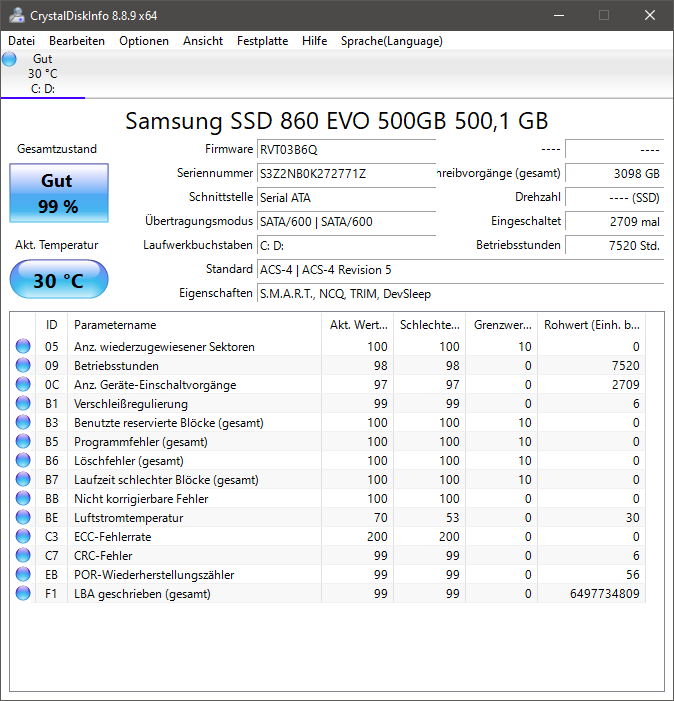The image size is (674, 701).
Task: Open the Ansicht menu
Action: [203, 41]
